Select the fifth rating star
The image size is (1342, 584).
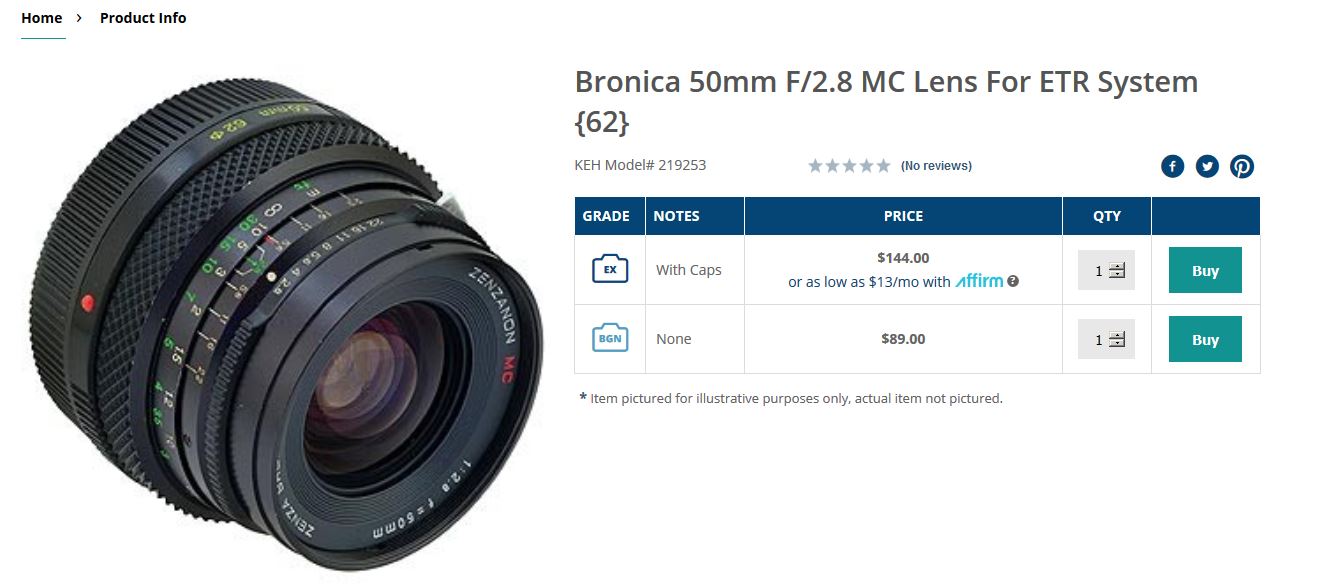883,166
